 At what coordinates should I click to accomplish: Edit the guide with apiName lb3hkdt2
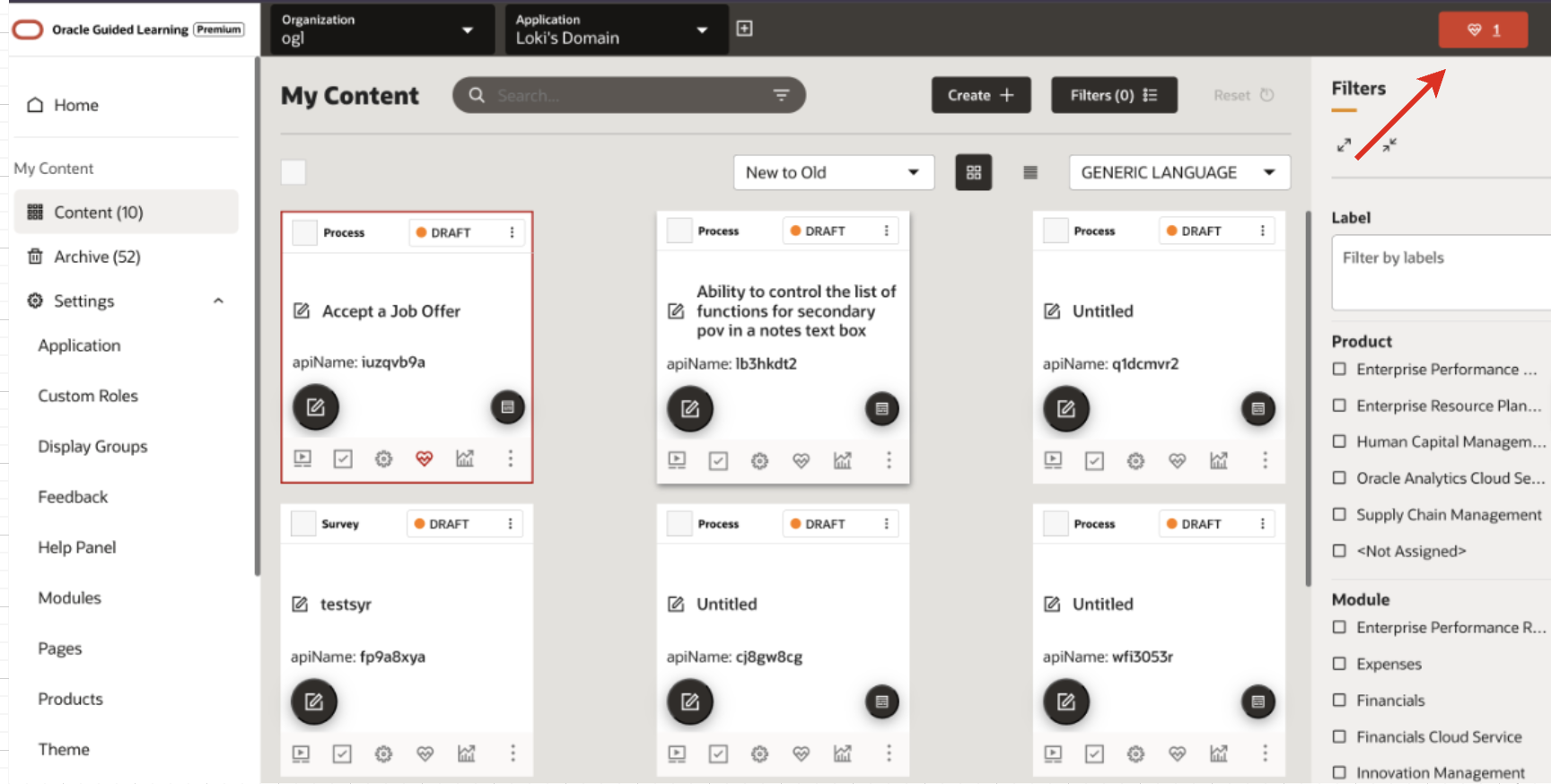(x=689, y=409)
